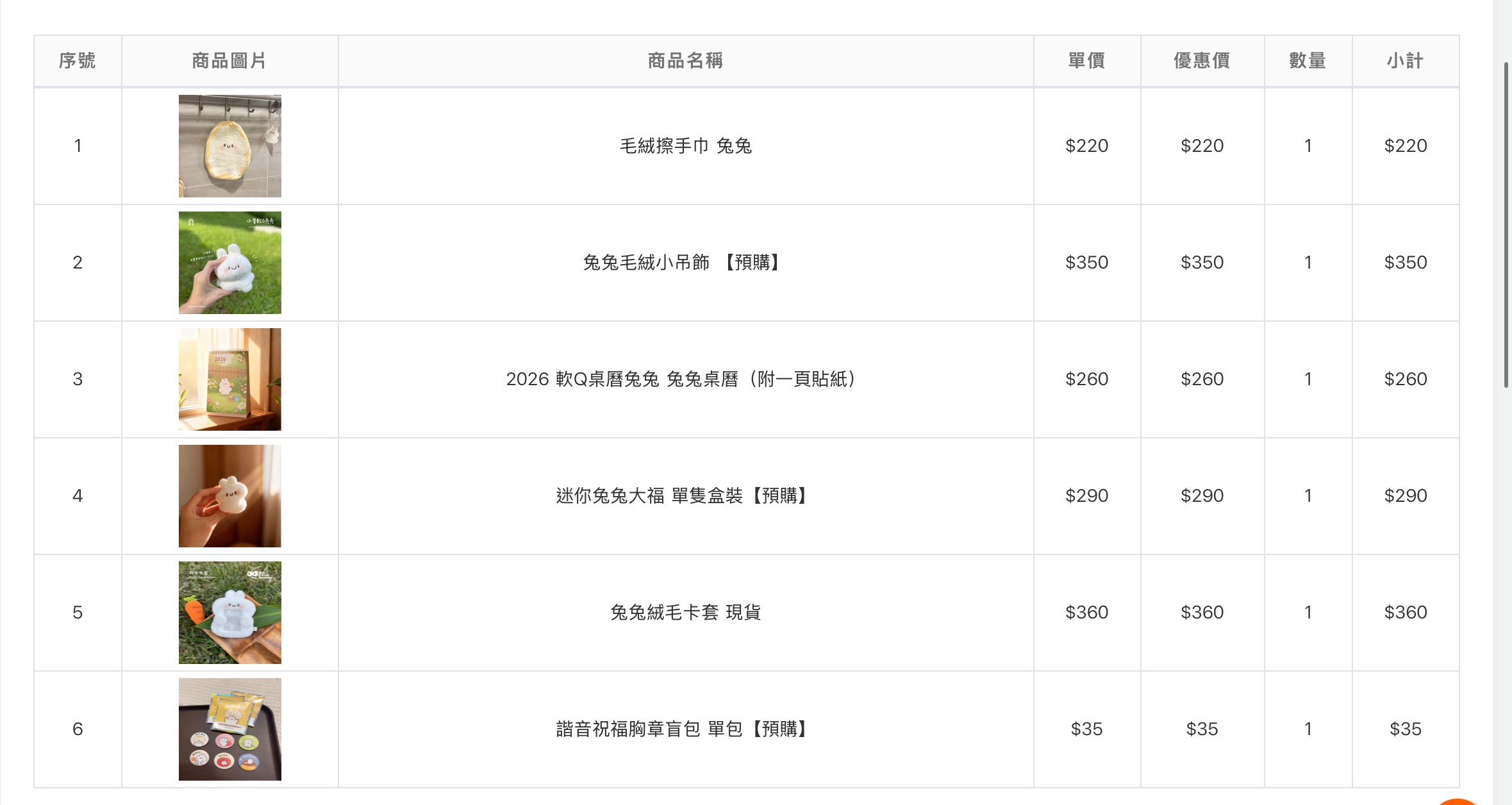Open the 迷你兔兔大福 product image

click(229, 496)
